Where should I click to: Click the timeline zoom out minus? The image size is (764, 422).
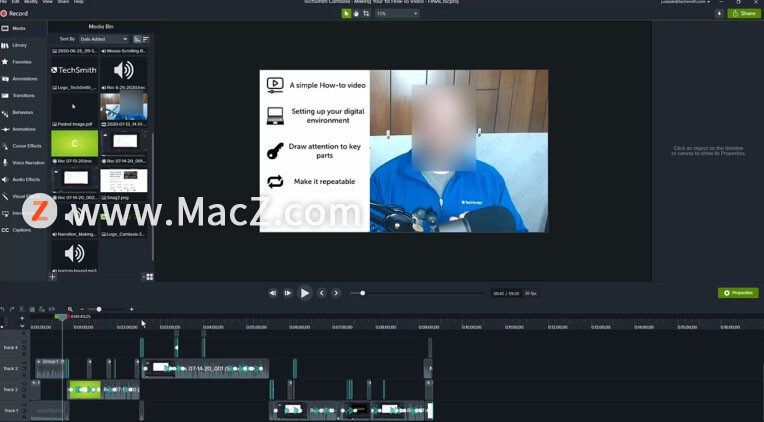[x=82, y=309]
